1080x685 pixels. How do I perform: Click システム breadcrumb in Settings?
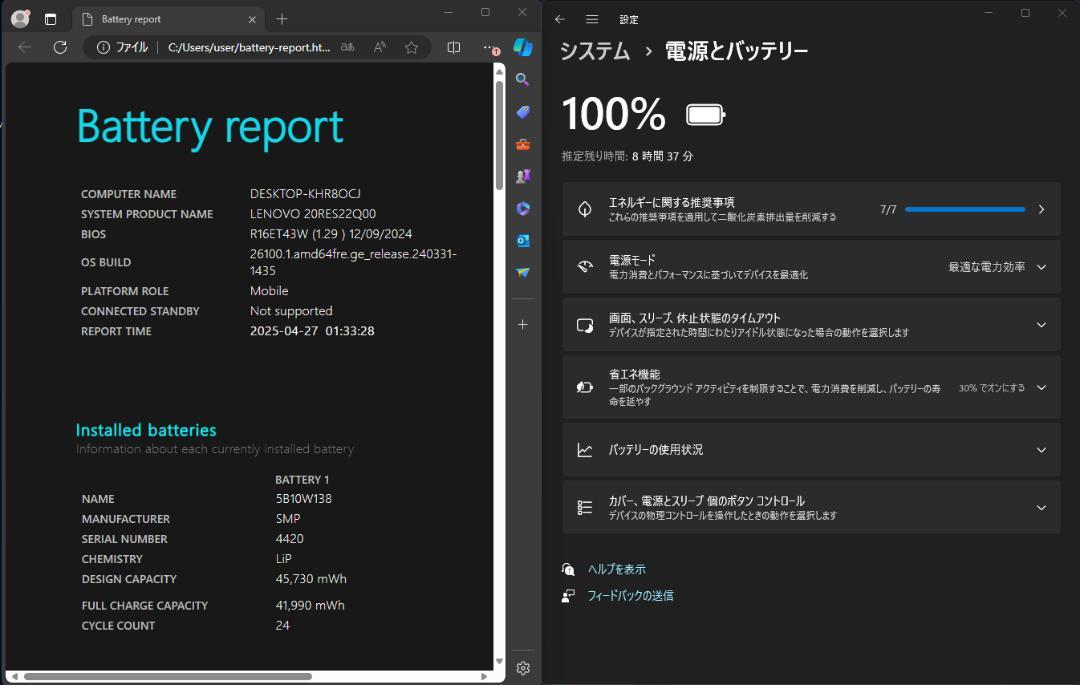[x=595, y=51]
